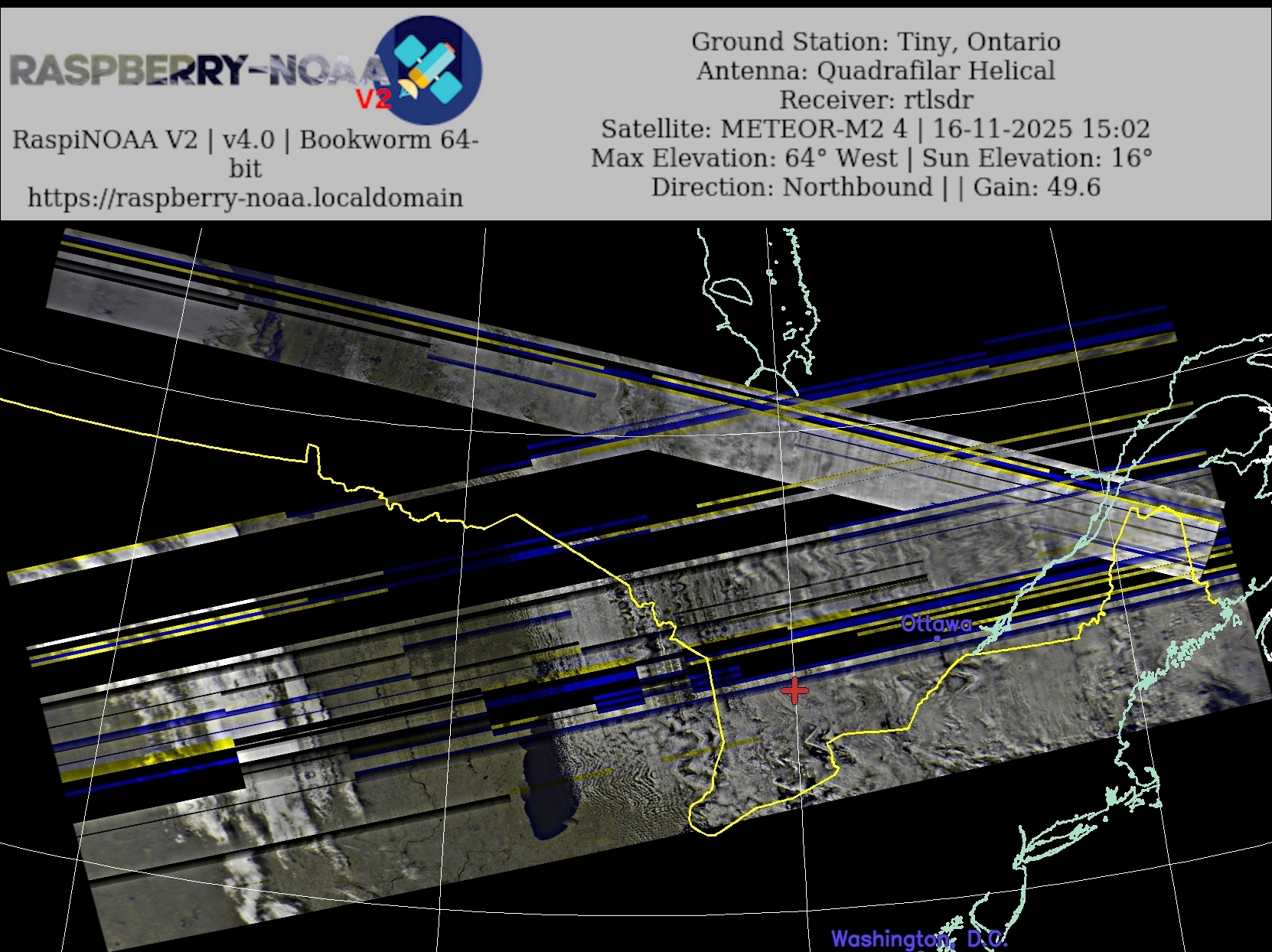Select the Antenna: Quadrafilar Helical line
1272x952 pixels.
876,70
